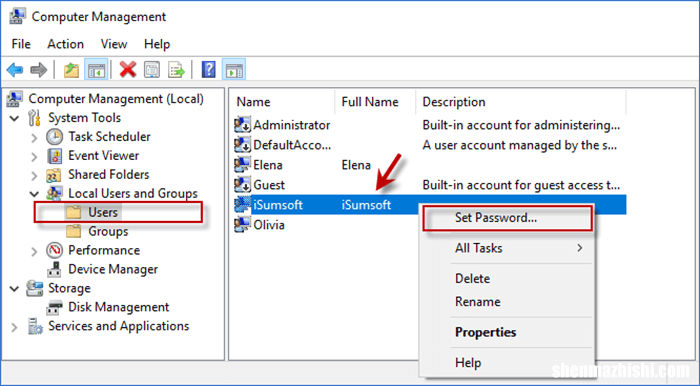700x386 pixels.
Task: Click the Shared Folders icon
Action: tap(54, 174)
